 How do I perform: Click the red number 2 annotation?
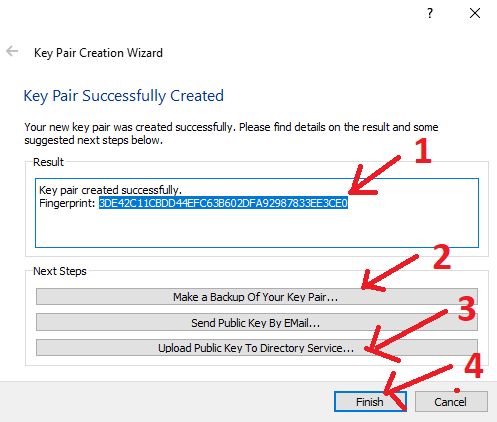[x=442, y=257]
